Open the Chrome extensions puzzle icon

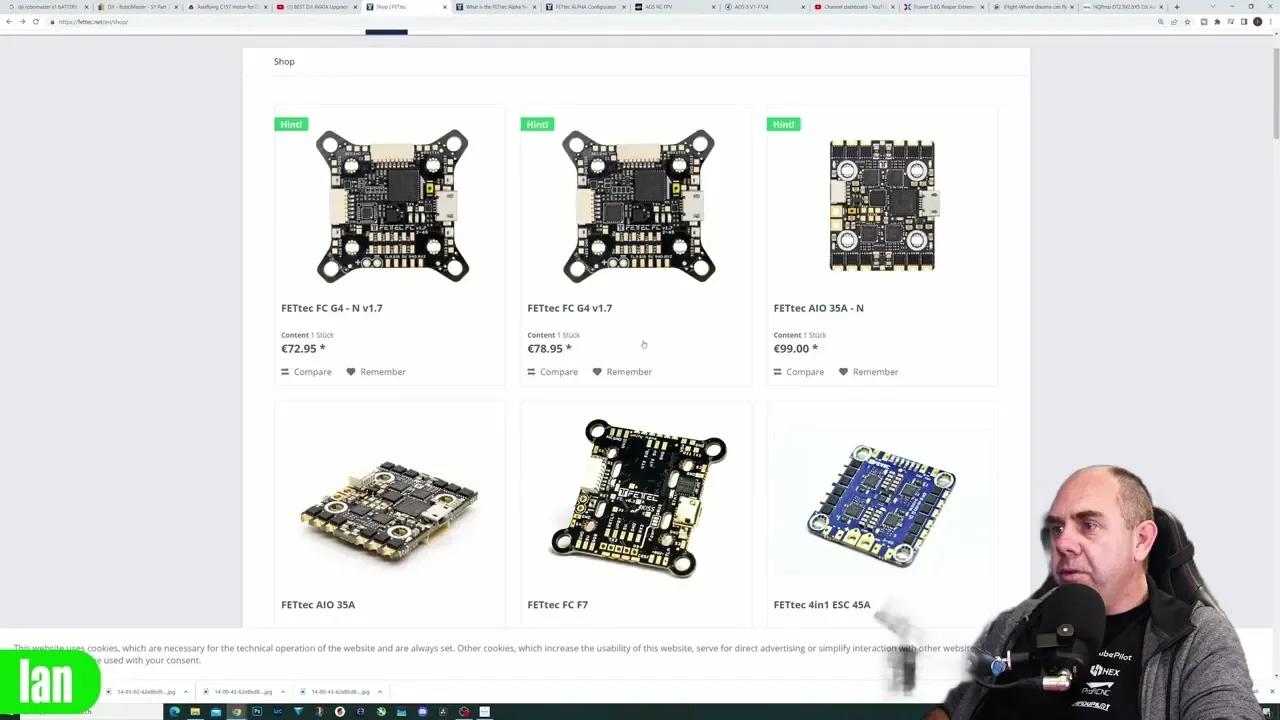[1217, 22]
